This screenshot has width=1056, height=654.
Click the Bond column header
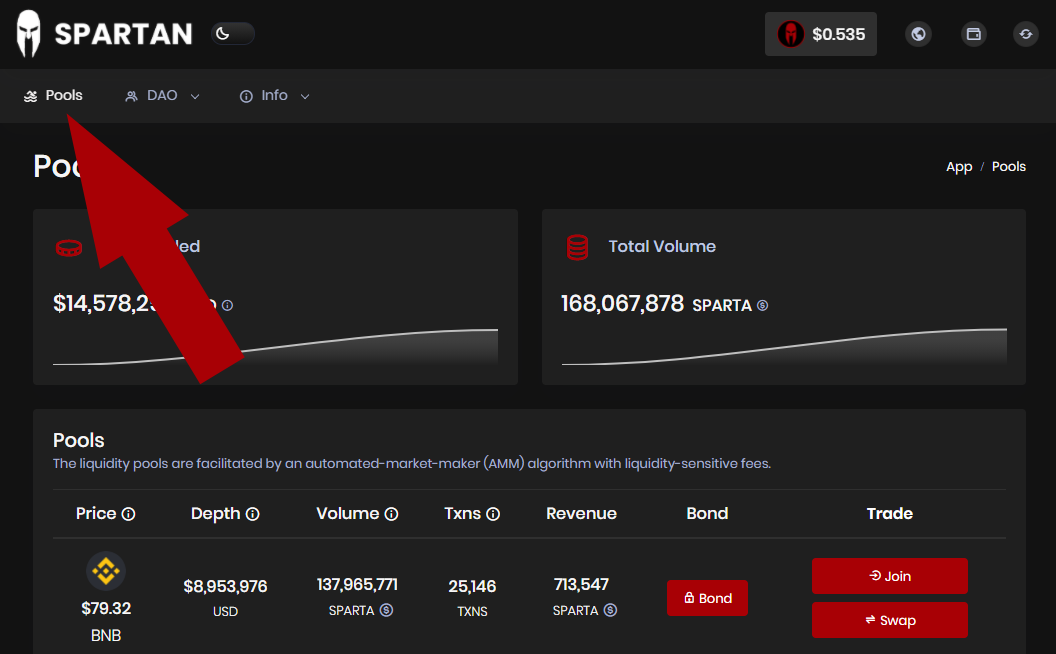pos(707,513)
